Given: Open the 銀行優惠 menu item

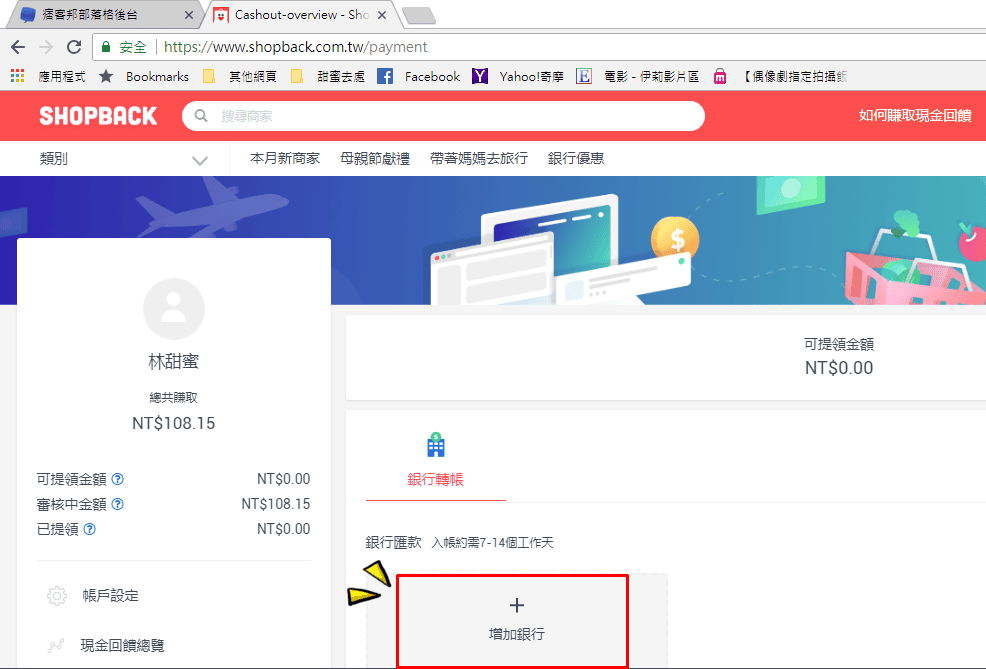Looking at the screenshot, I should point(576,159).
